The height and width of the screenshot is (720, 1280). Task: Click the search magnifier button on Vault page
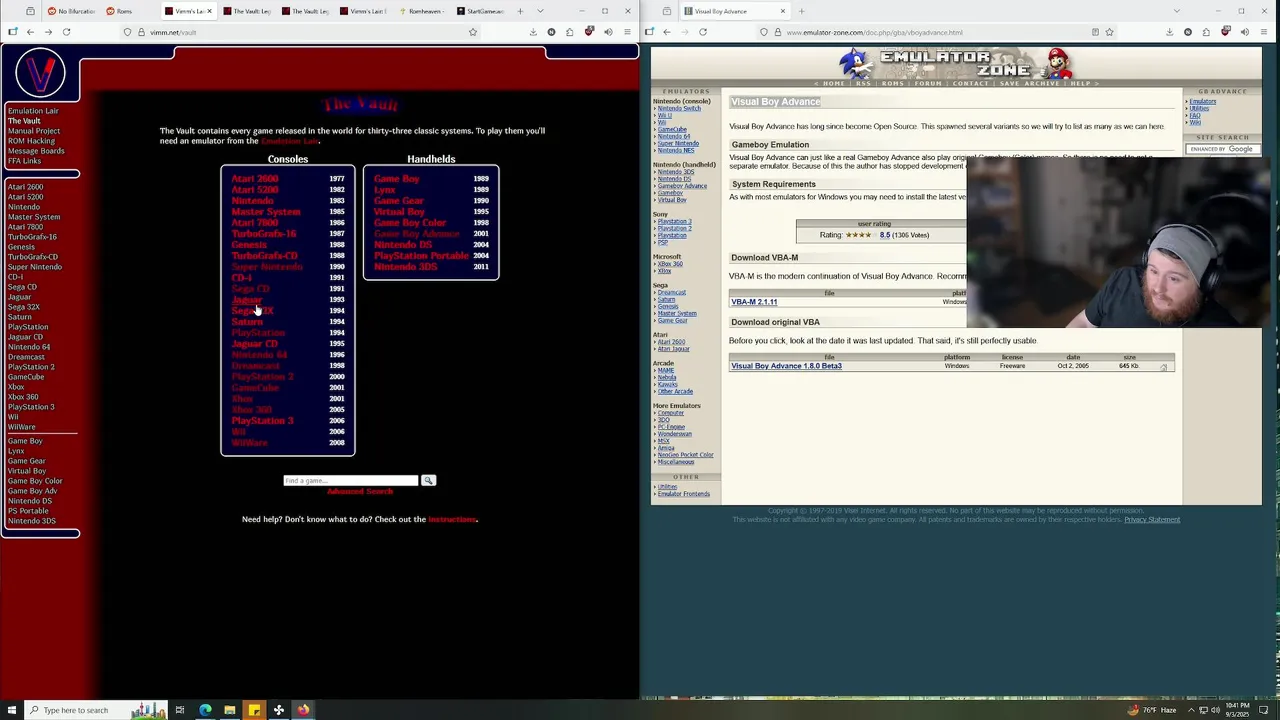428,481
